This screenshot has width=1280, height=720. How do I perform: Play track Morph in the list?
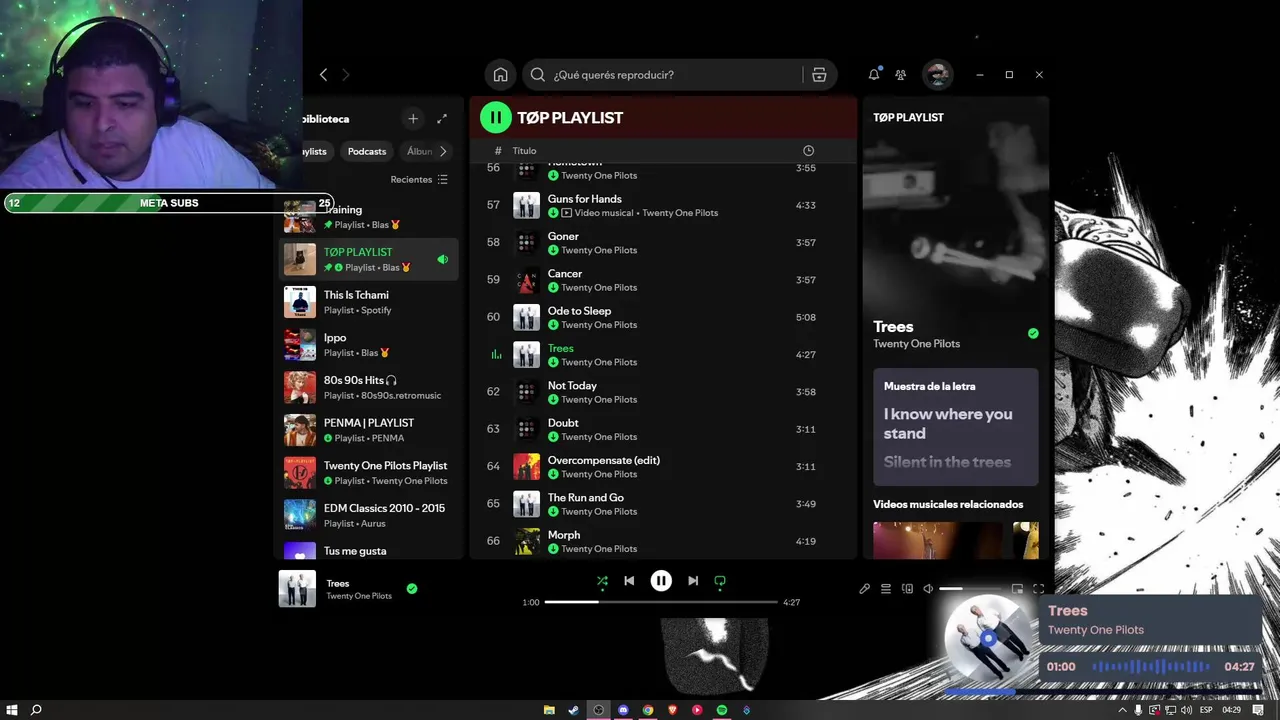coord(662,541)
